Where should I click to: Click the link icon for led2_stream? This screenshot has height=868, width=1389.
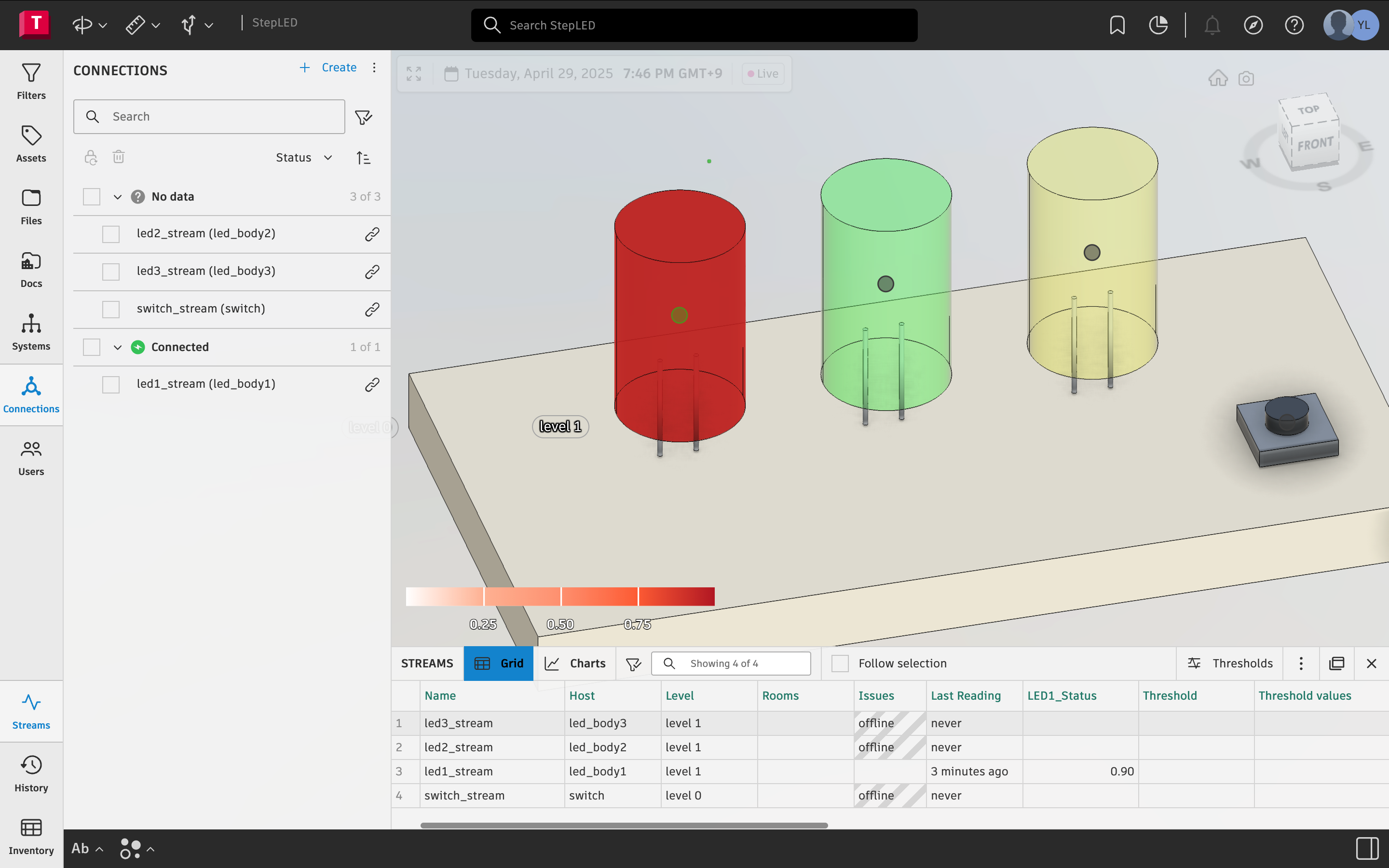tap(372, 234)
